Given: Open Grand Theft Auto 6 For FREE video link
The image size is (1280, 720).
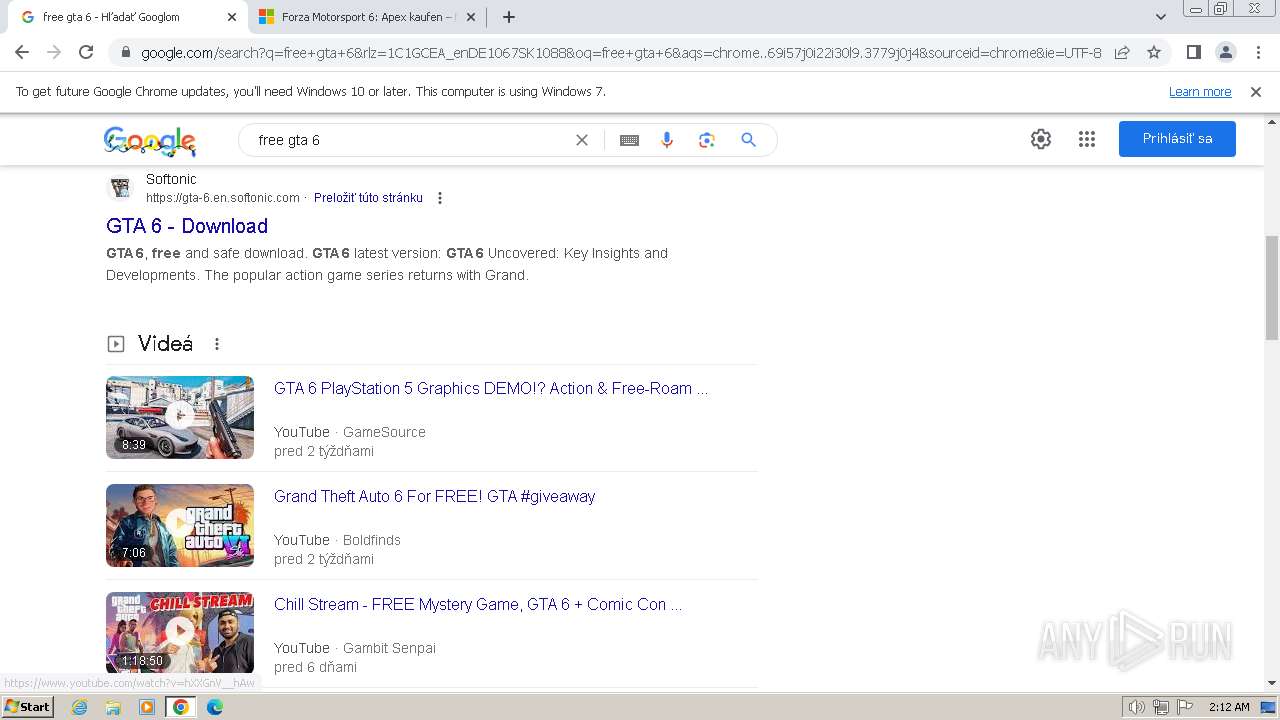Looking at the screenshot, I should point(434,496).
